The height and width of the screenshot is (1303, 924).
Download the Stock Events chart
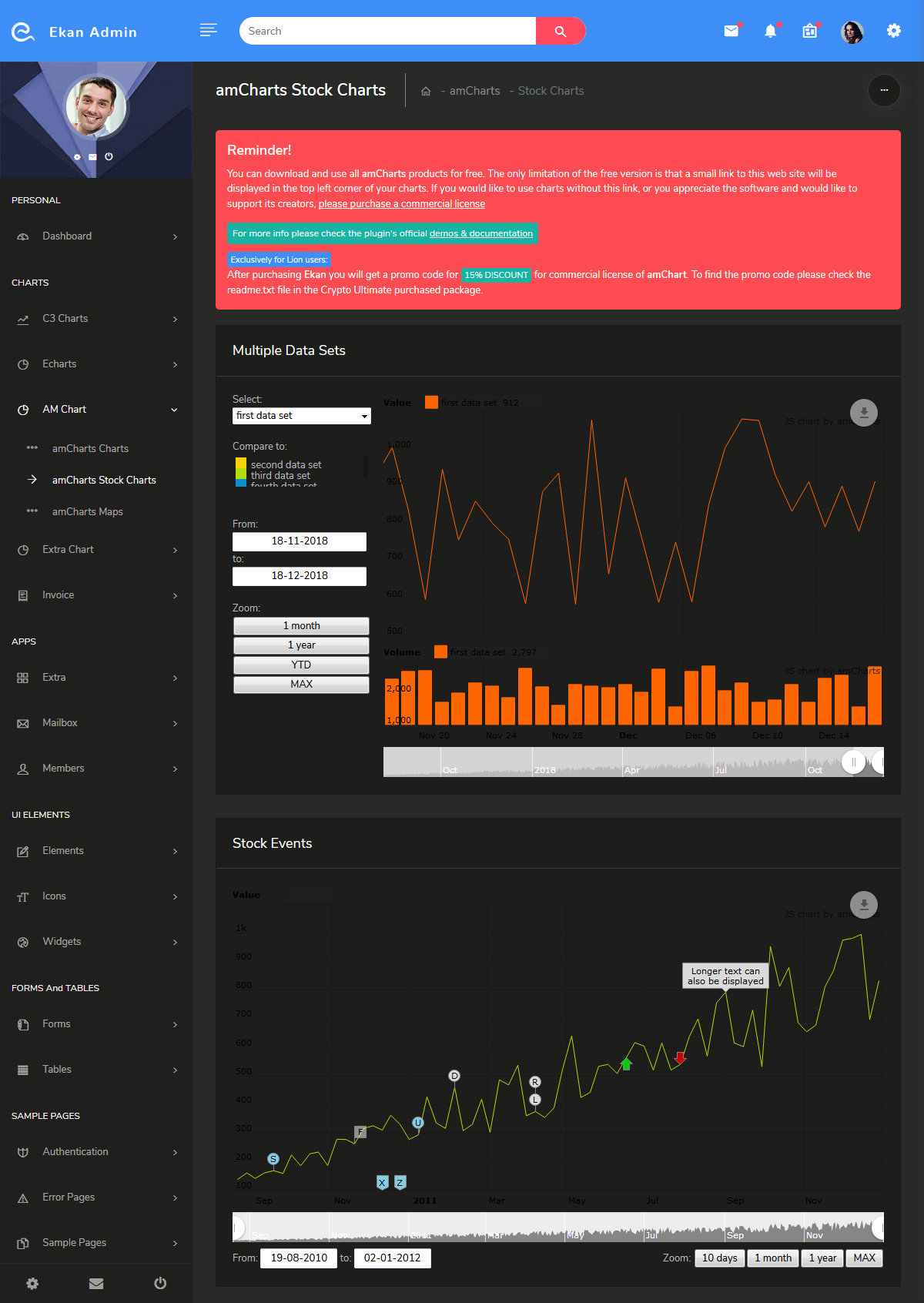(864, 905)
